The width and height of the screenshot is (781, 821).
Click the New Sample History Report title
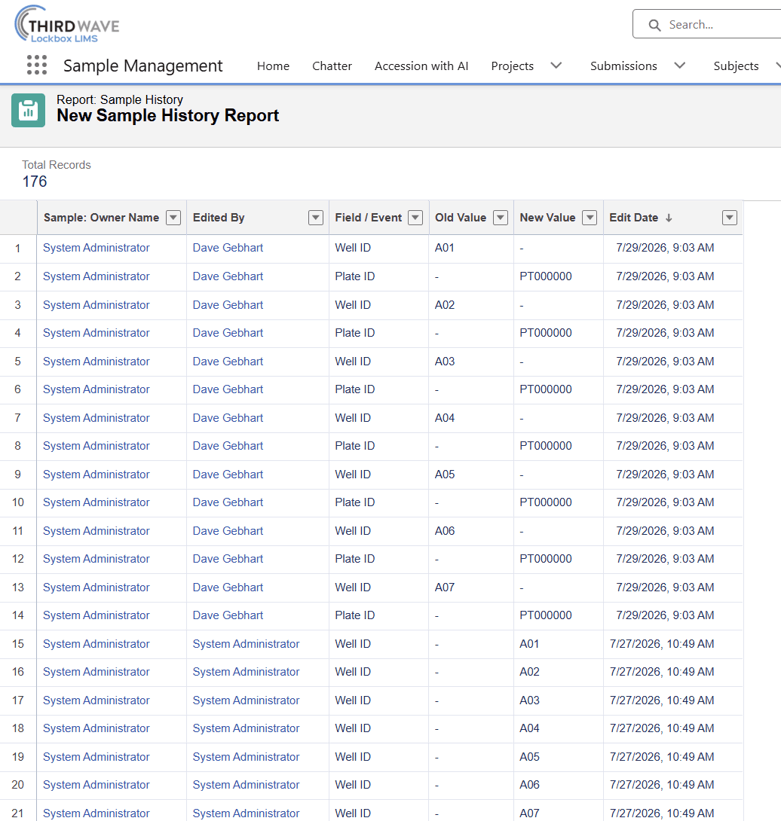[x=168, y=116]
